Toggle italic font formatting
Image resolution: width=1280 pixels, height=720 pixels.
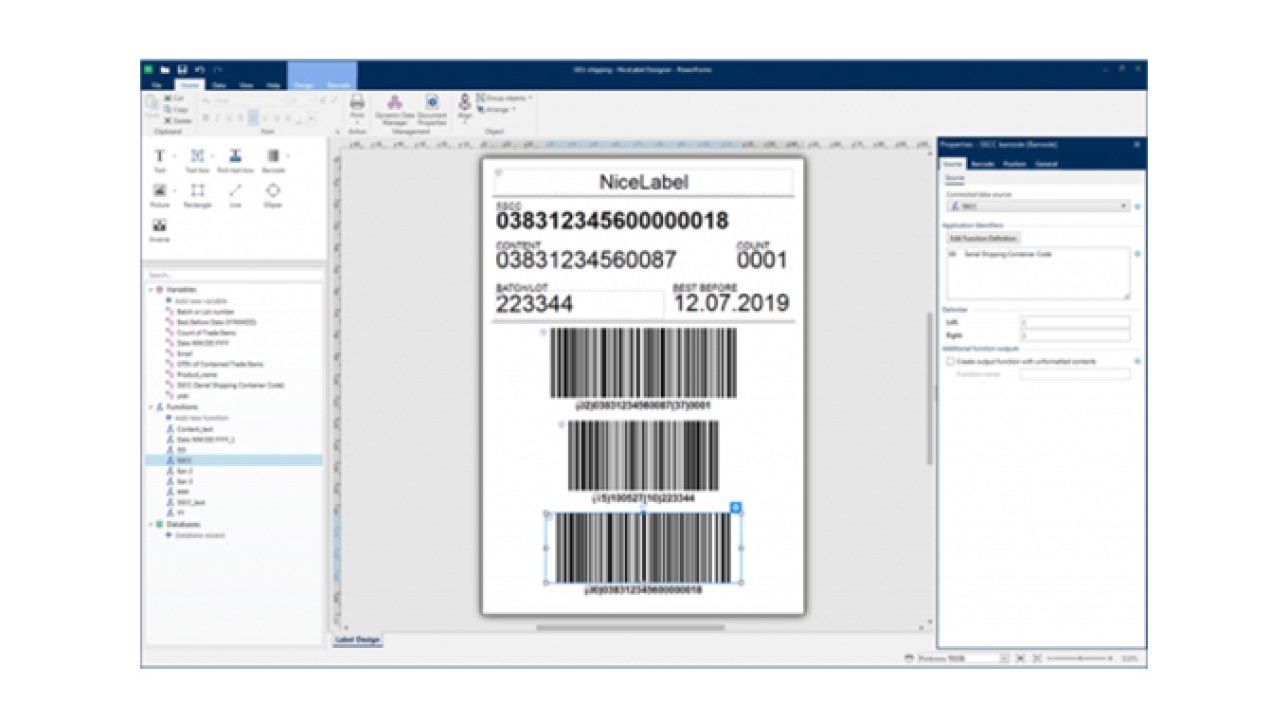[x=216, y=117]
